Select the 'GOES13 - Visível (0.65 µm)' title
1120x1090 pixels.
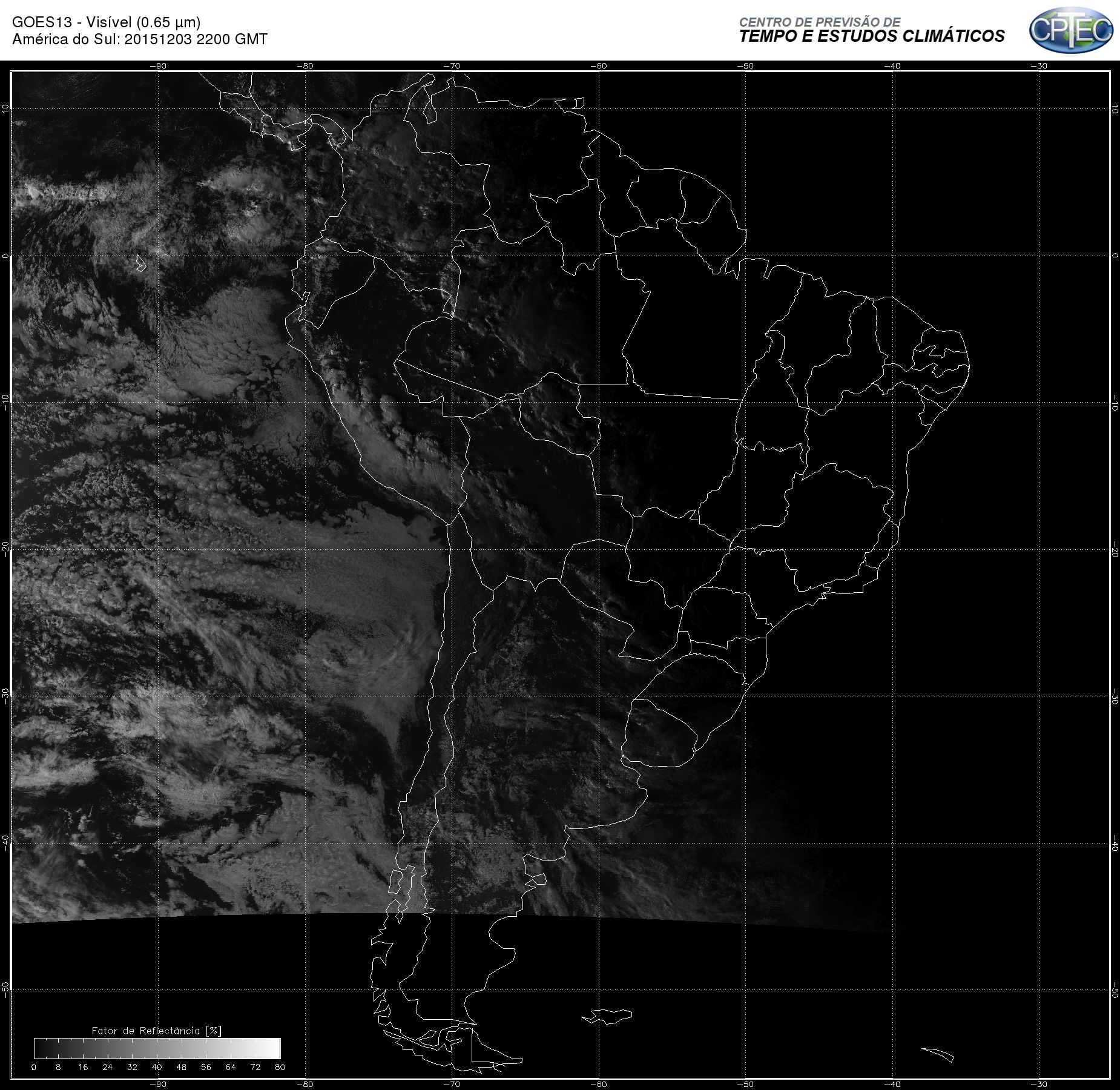(x=107, y=22)
